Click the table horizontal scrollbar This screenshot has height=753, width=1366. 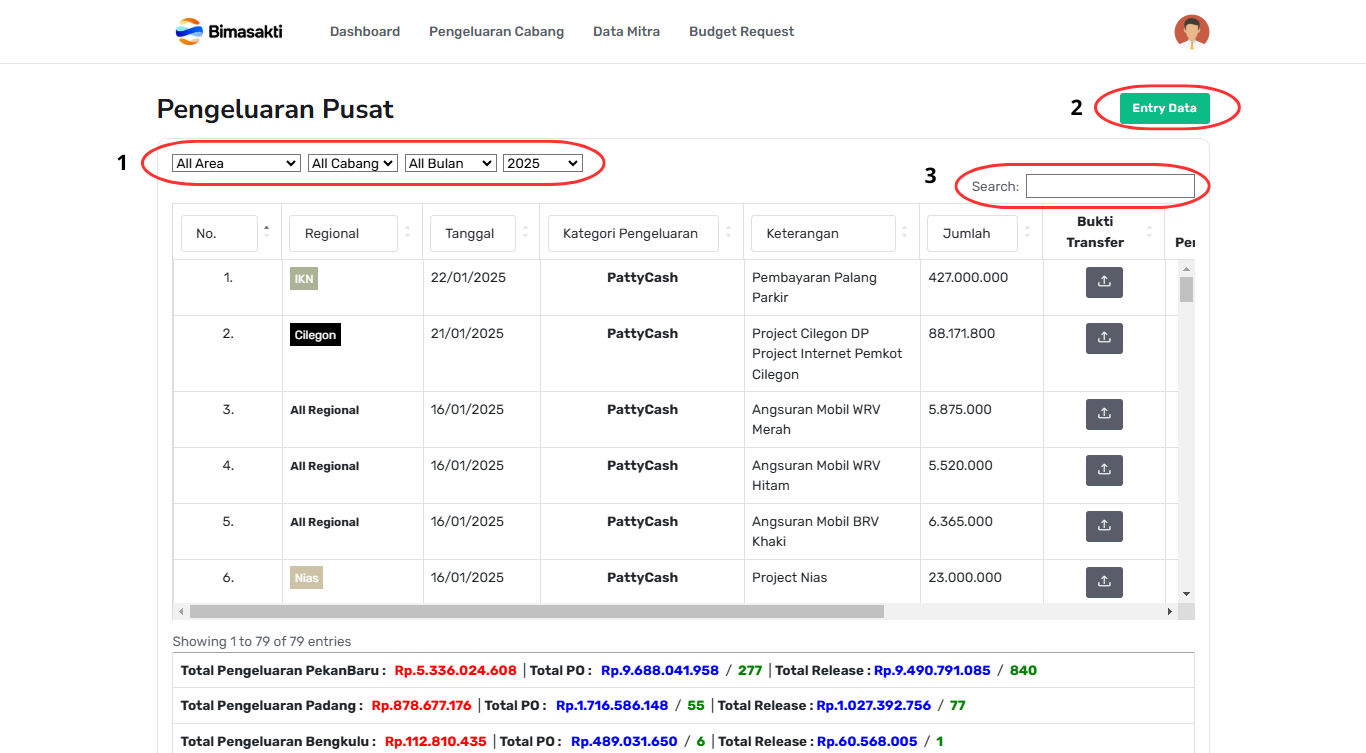(536, 611)
